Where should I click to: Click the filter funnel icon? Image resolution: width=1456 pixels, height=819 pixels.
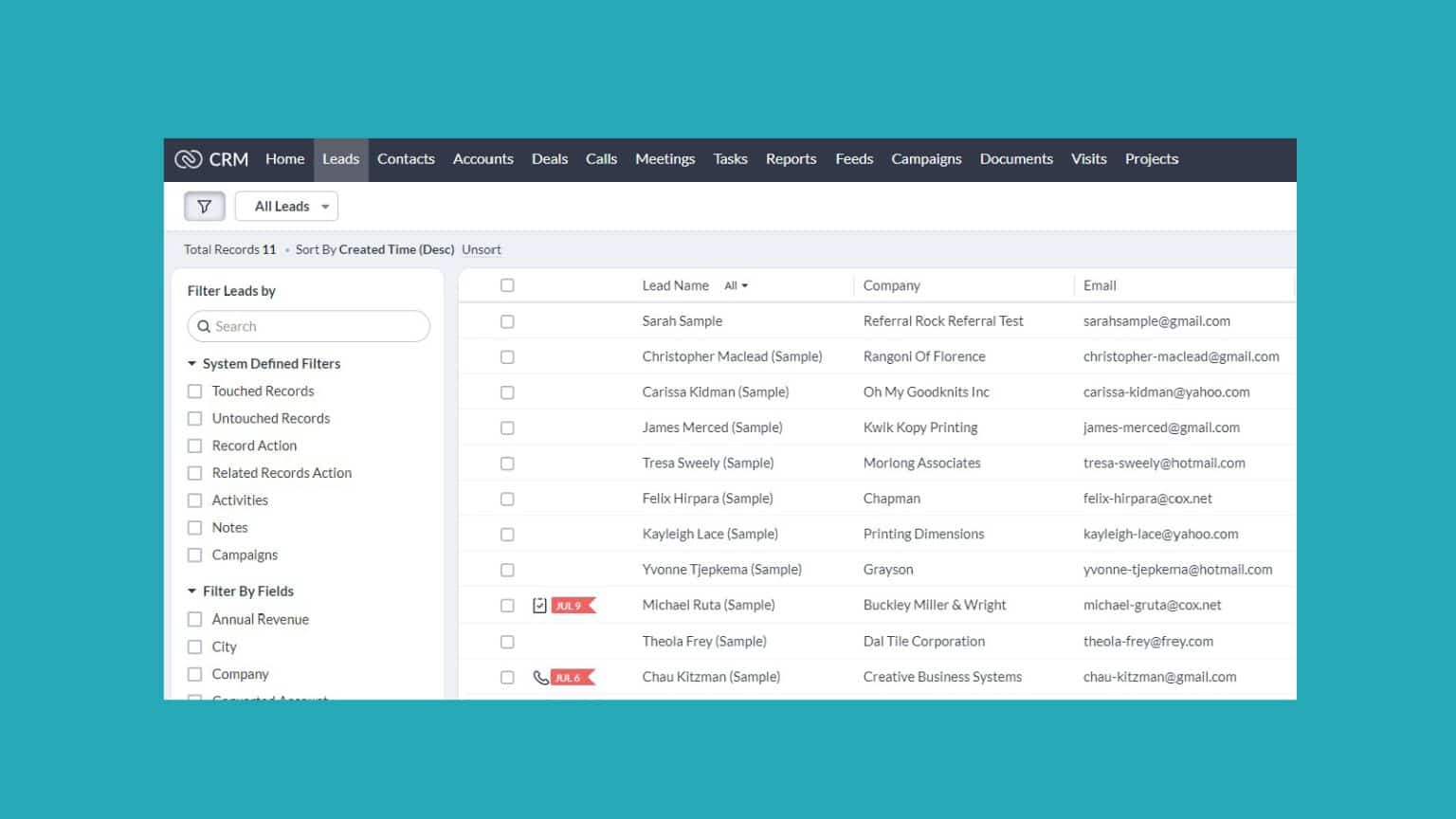pyautogui.click(x=204, y=206)
